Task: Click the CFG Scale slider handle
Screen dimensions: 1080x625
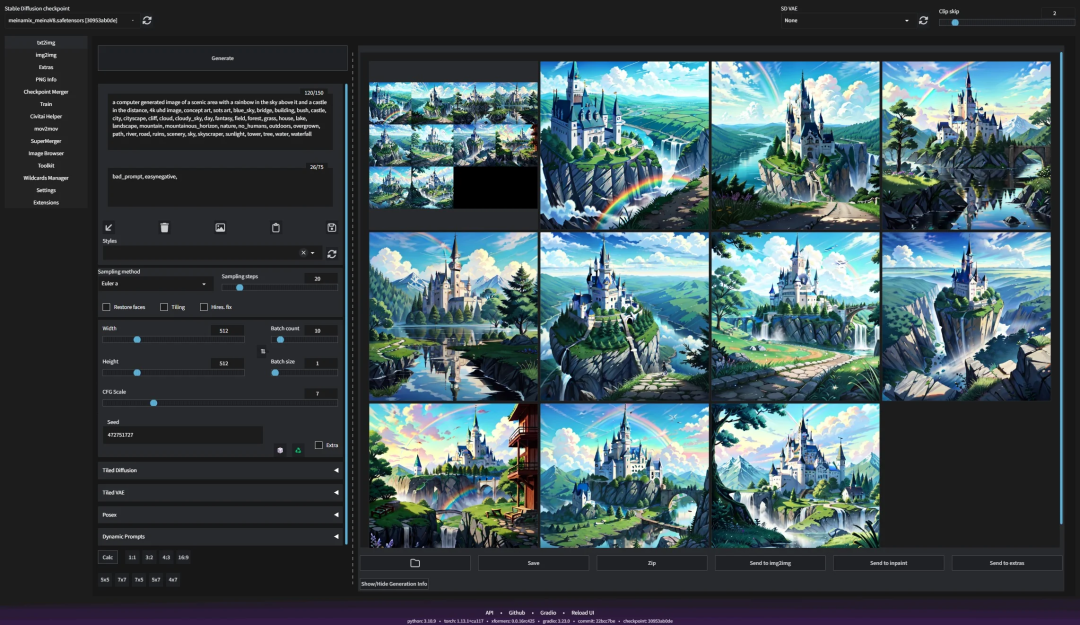Action: coord(154,403)
